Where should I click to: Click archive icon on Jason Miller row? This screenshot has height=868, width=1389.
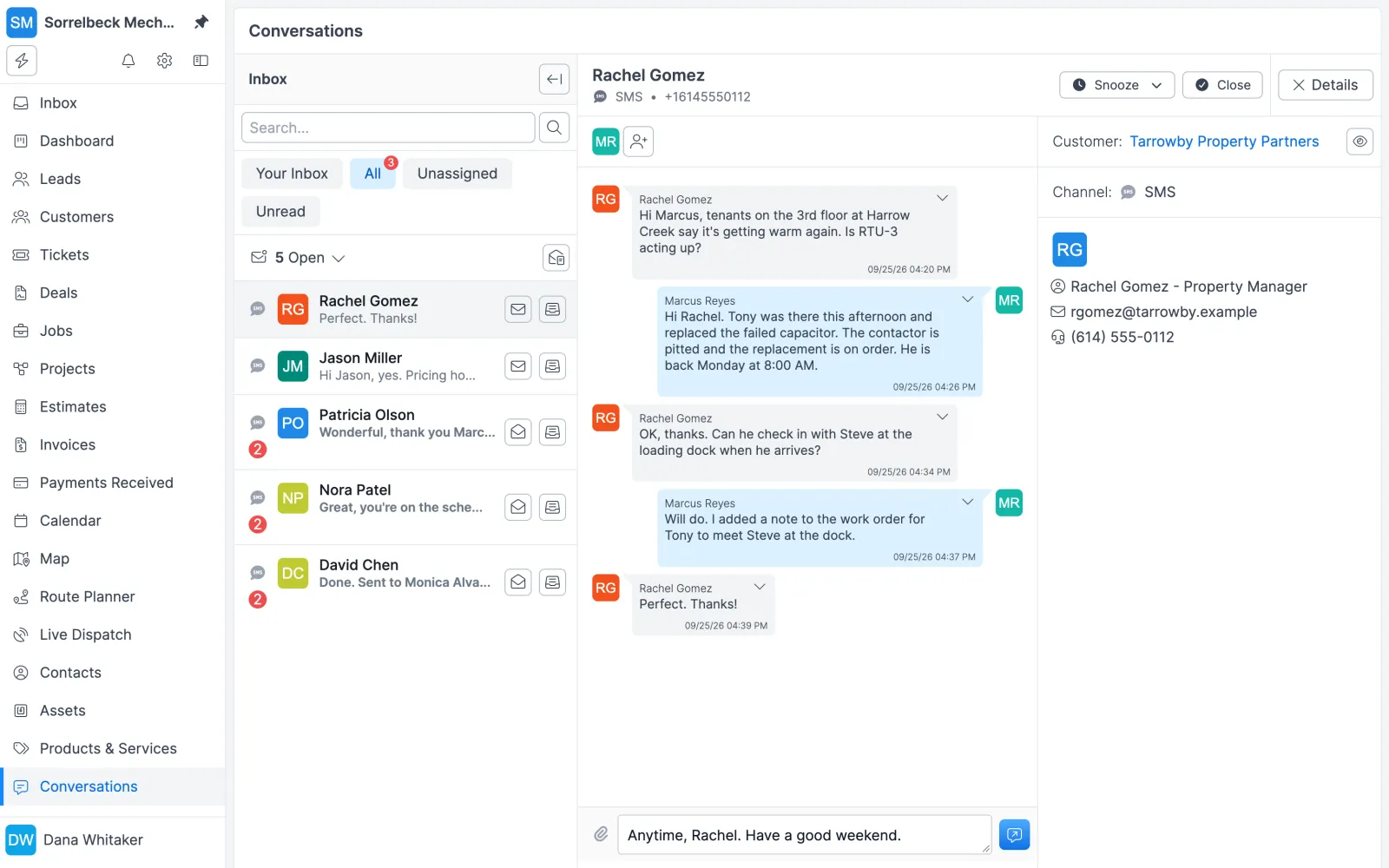coord(552,366)
